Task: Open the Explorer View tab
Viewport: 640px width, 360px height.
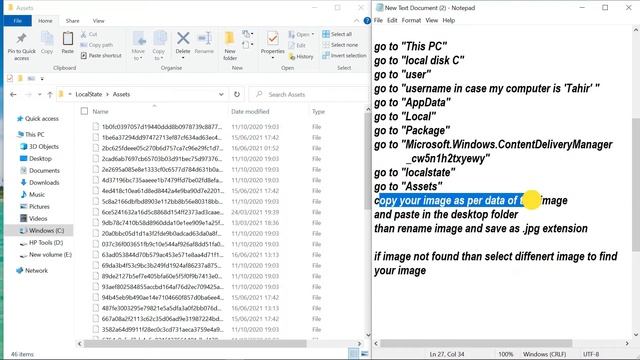Action: point(98,20)
